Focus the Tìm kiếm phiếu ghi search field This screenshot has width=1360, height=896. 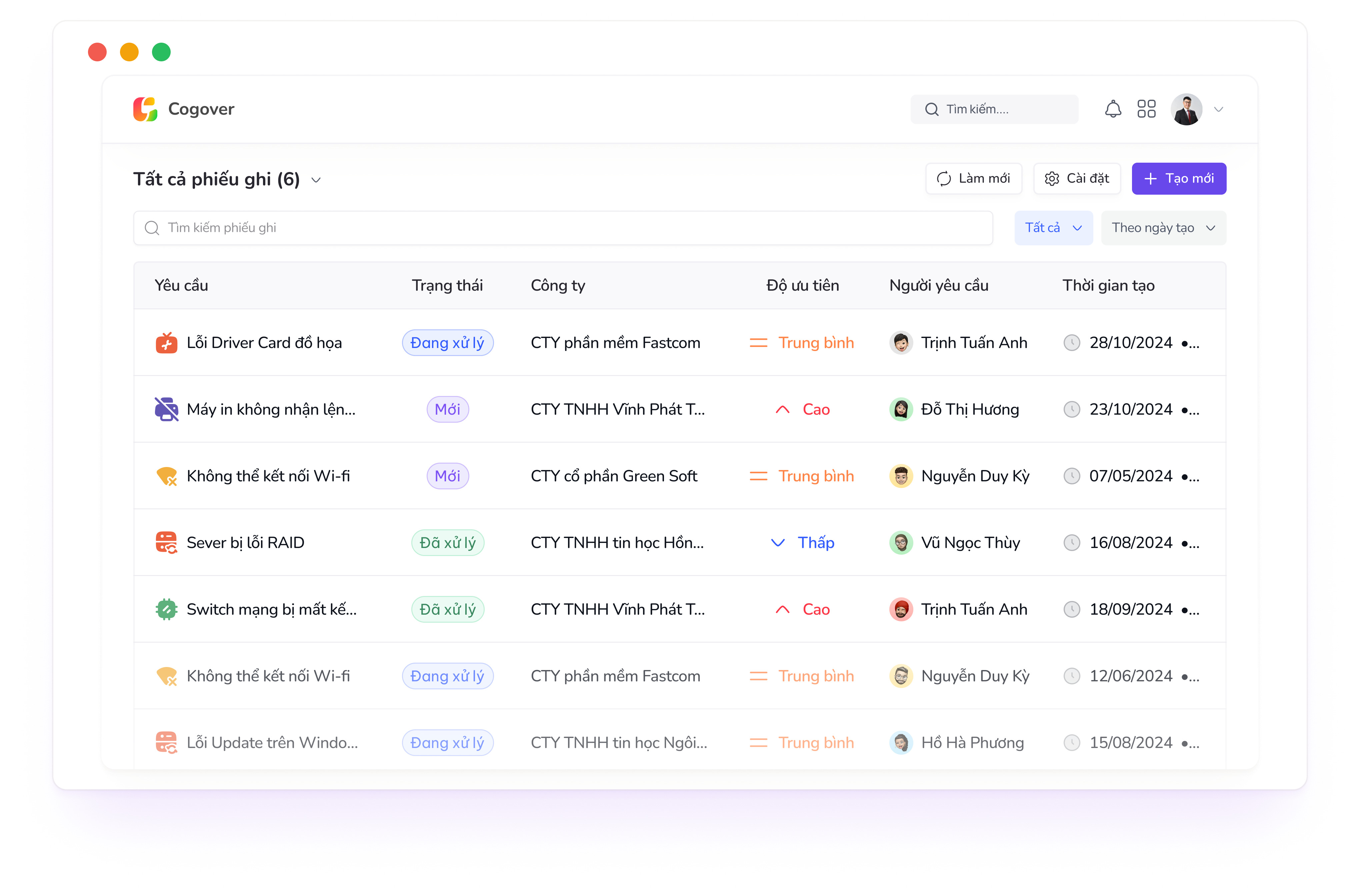(x=563, y=228)
